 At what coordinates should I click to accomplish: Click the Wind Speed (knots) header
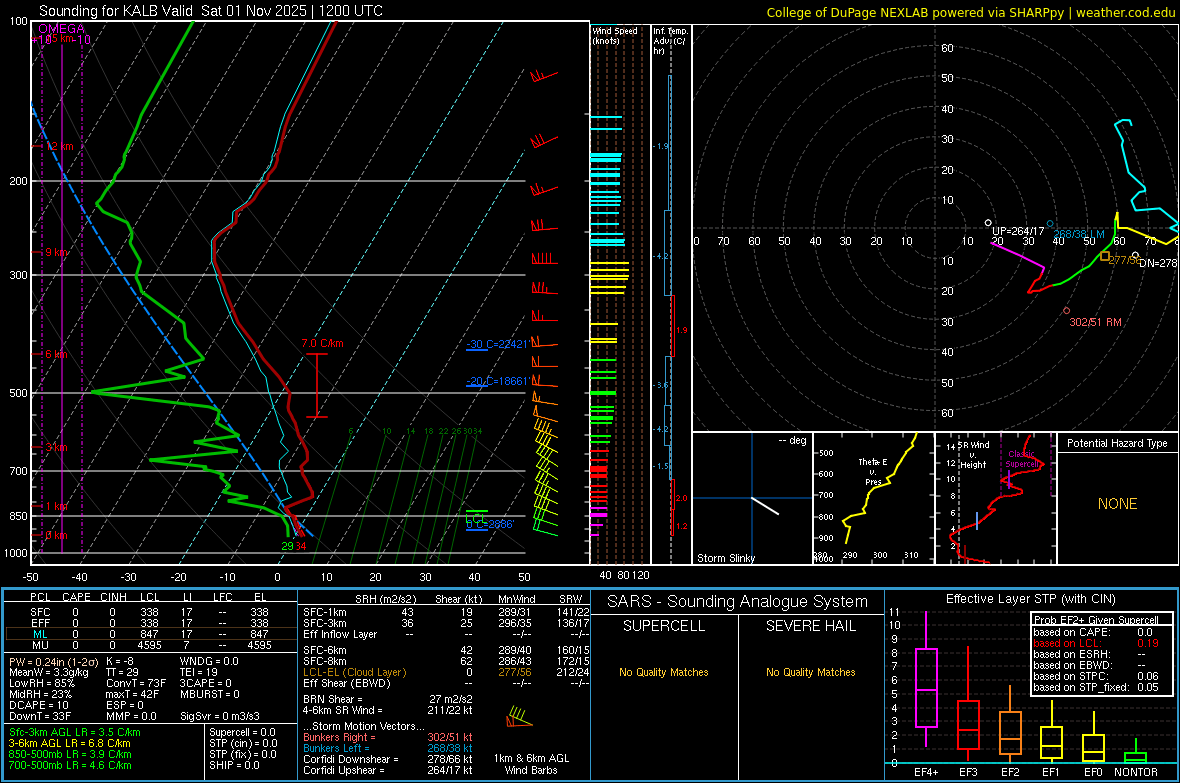click(615, 35)
